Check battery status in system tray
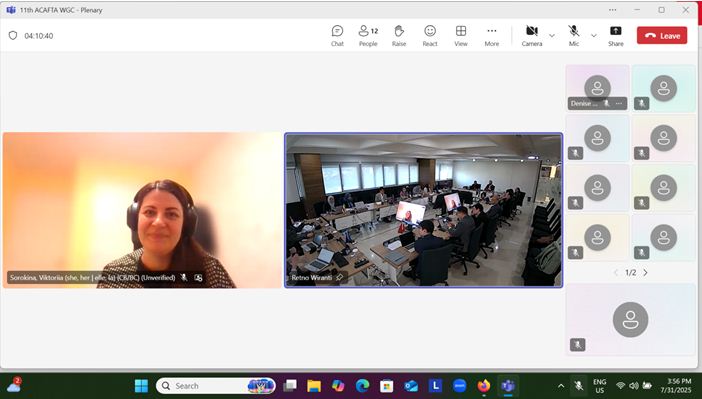702x399 pixels. (x=647, y=386)
